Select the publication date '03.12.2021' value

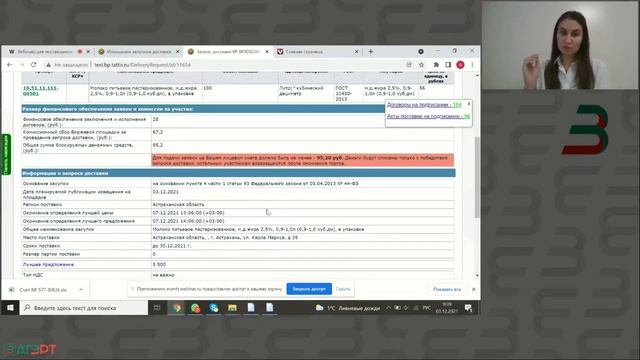[165, 191]
